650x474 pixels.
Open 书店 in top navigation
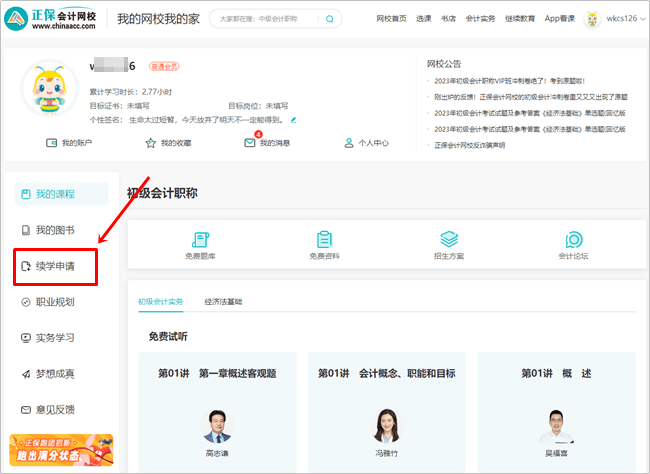point(448,19)
